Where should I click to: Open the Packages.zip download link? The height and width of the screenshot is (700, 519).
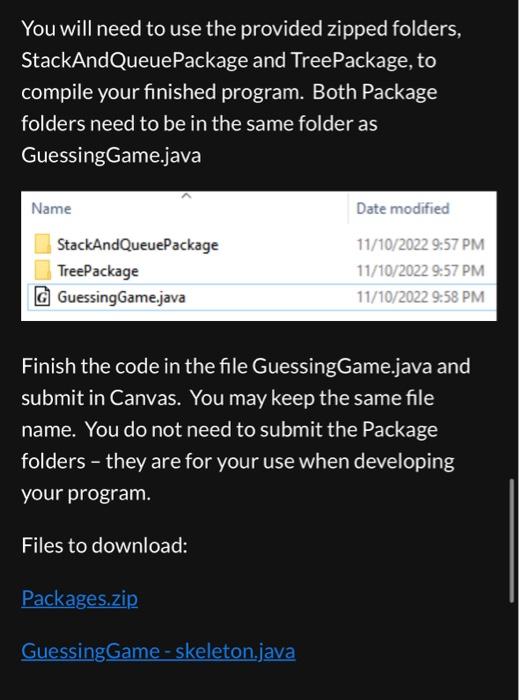[79, 598]
